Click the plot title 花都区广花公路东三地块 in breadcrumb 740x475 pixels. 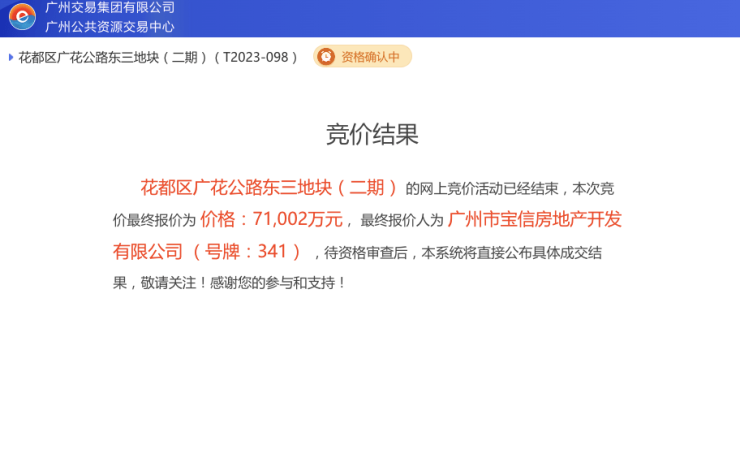[90, 57]
